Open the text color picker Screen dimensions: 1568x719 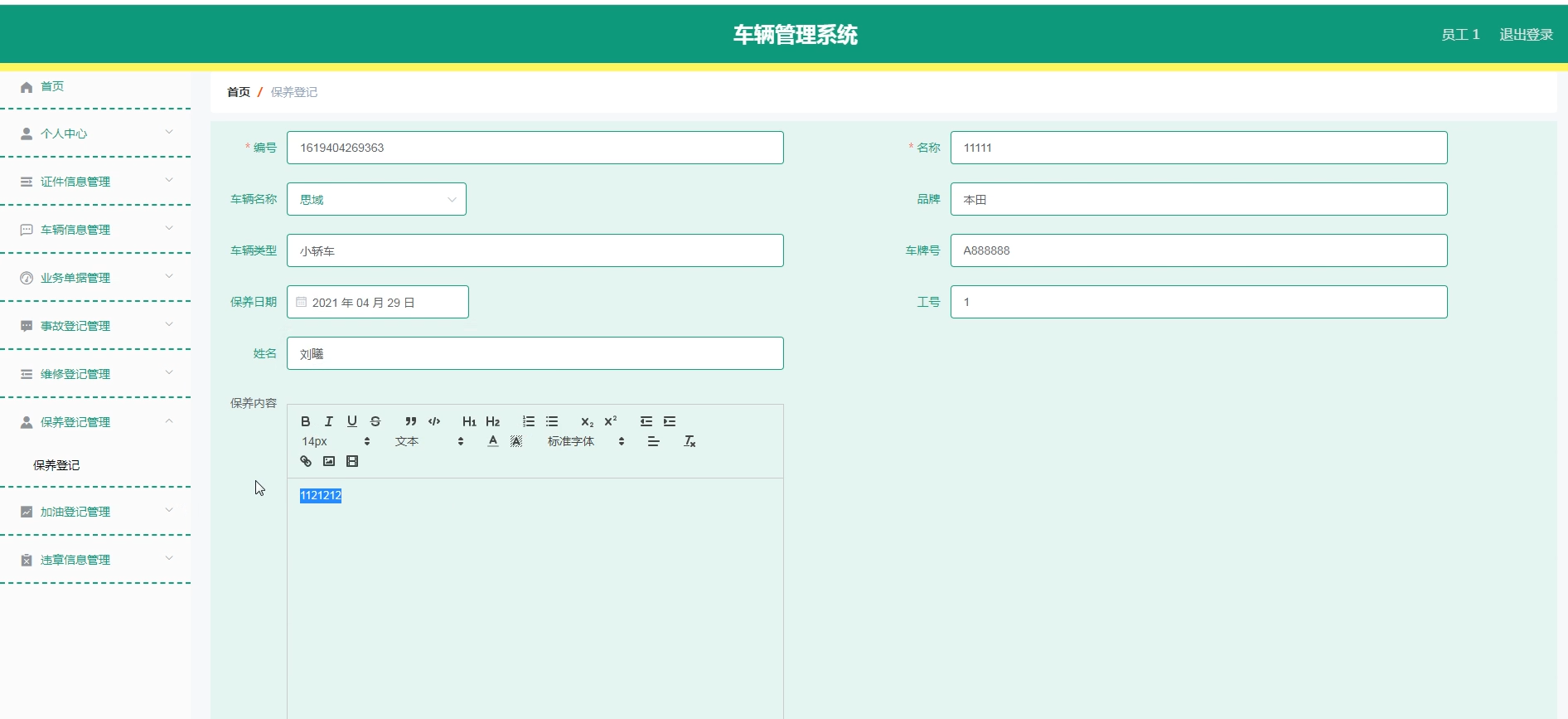tap(493, 441)
